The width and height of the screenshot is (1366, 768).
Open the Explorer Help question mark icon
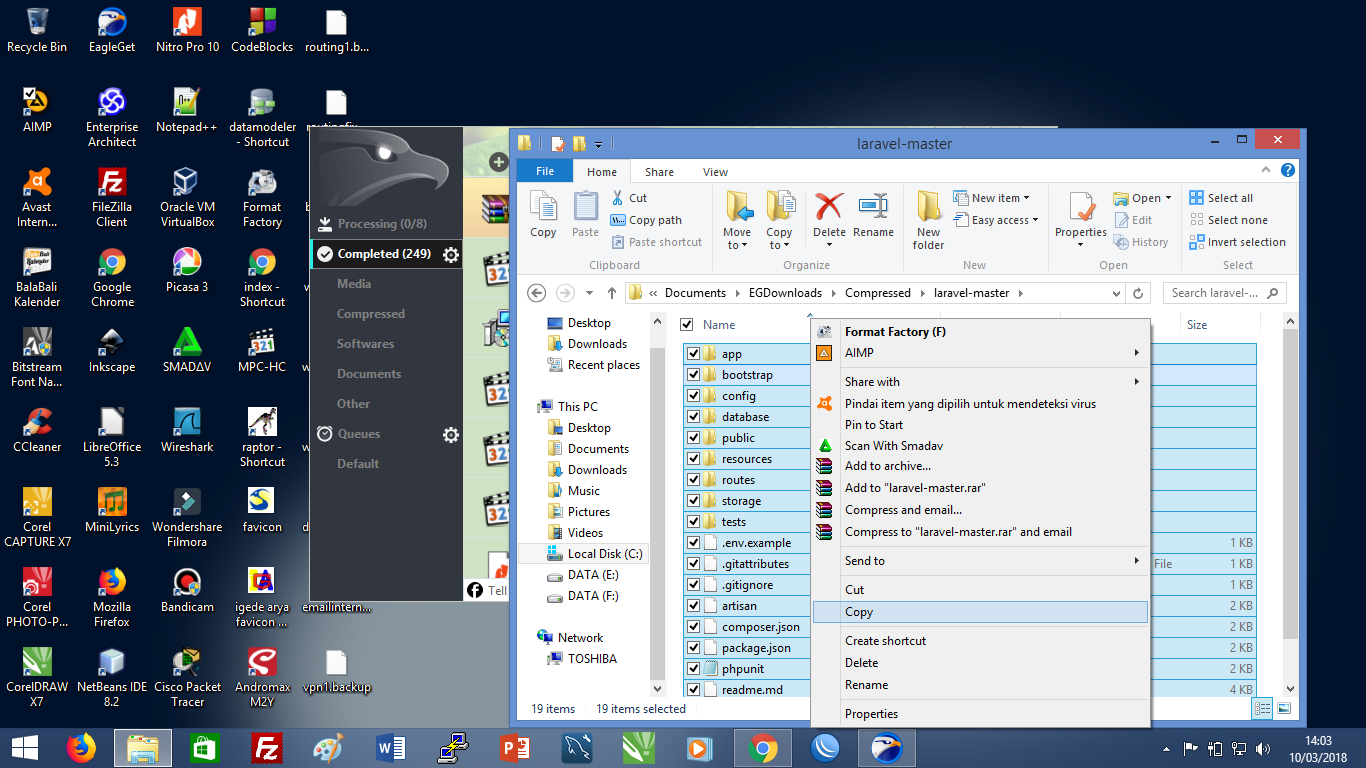[x=1289, y=171]
